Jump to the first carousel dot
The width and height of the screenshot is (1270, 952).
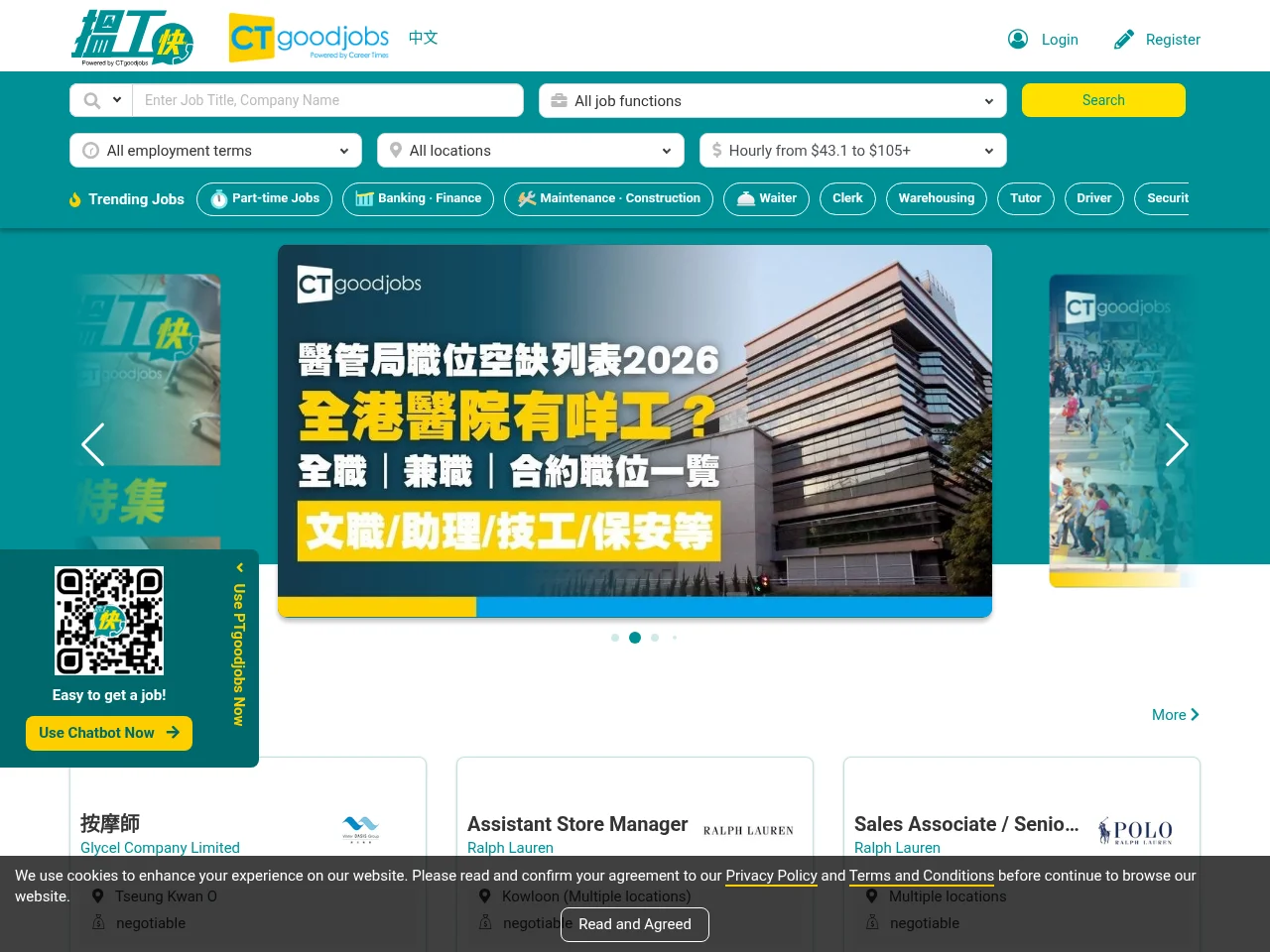click(x=615, y=638)
